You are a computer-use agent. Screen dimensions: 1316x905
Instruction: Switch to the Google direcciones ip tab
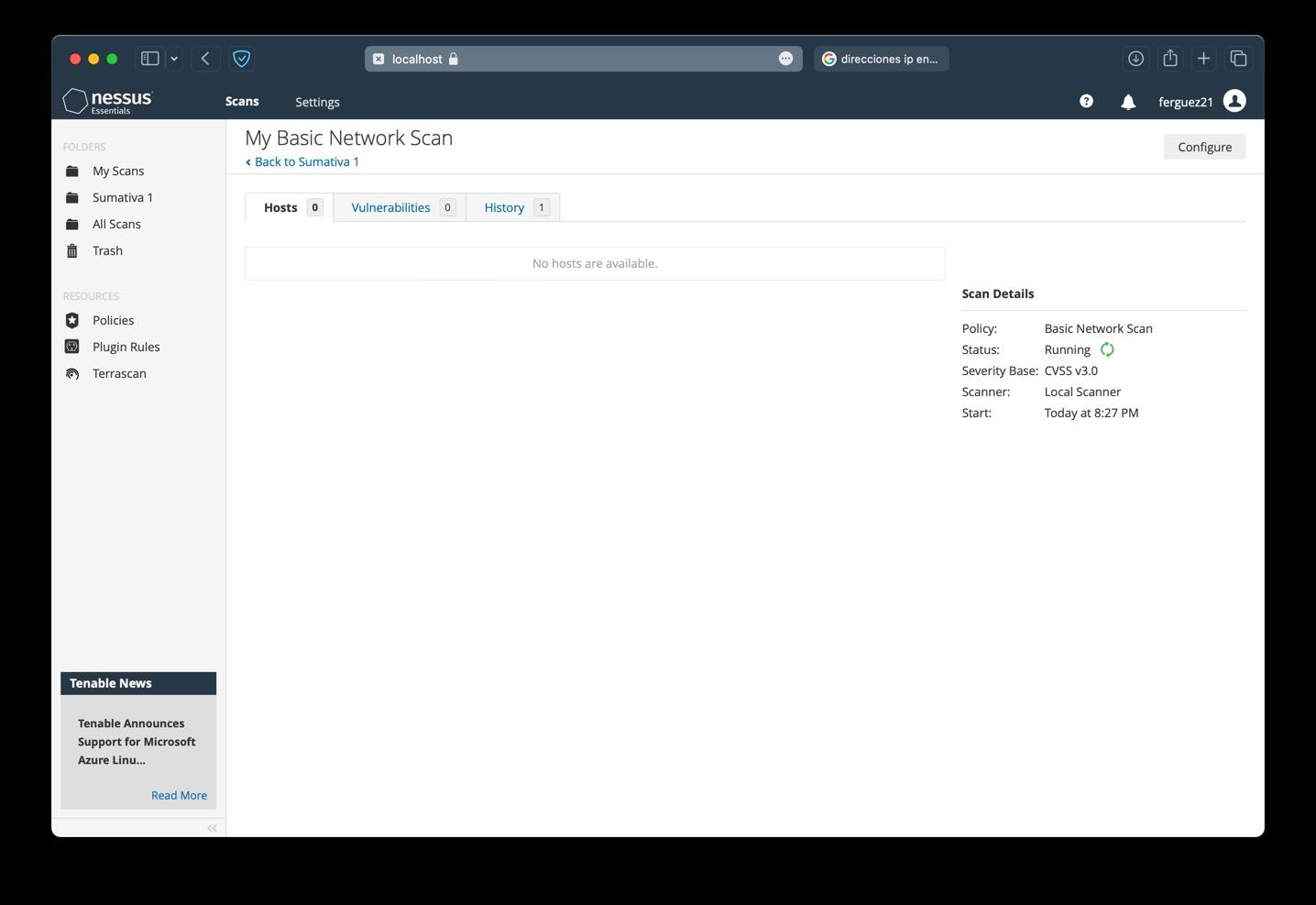tap(882, 59)
